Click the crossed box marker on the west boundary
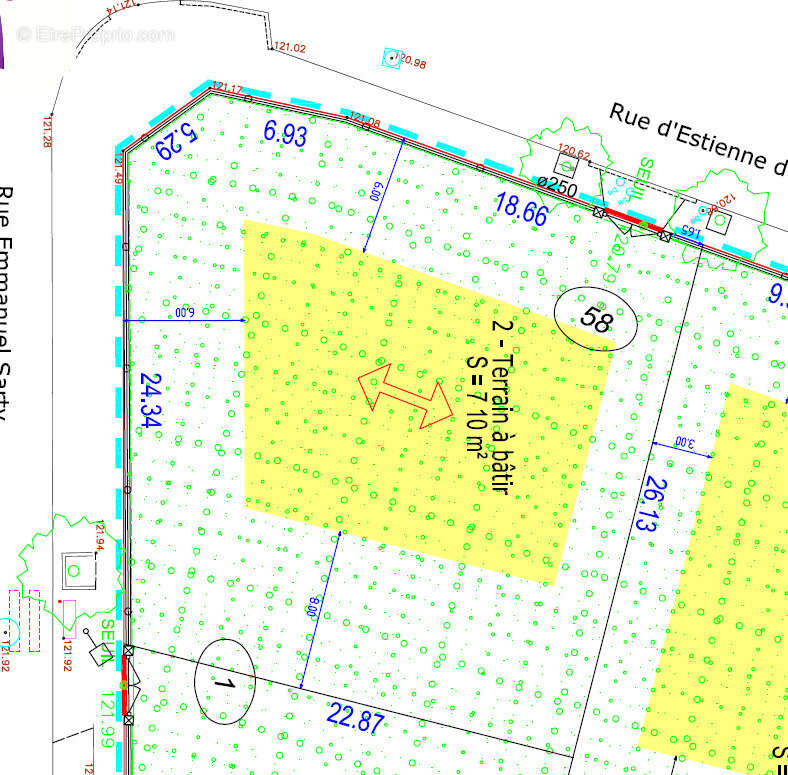This screenshot has height=775, width=788. click(x=128, y=651)
